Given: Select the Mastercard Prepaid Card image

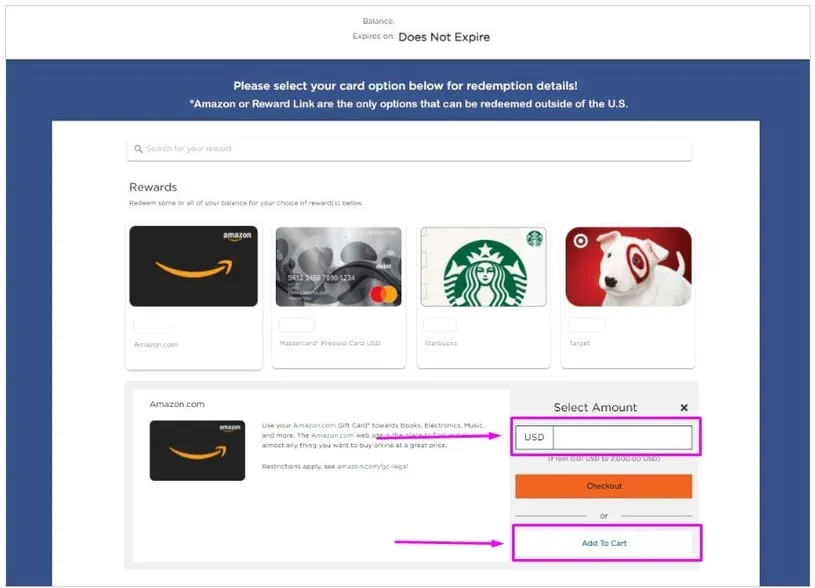Looking at the screenshot, I should (338, 266).
